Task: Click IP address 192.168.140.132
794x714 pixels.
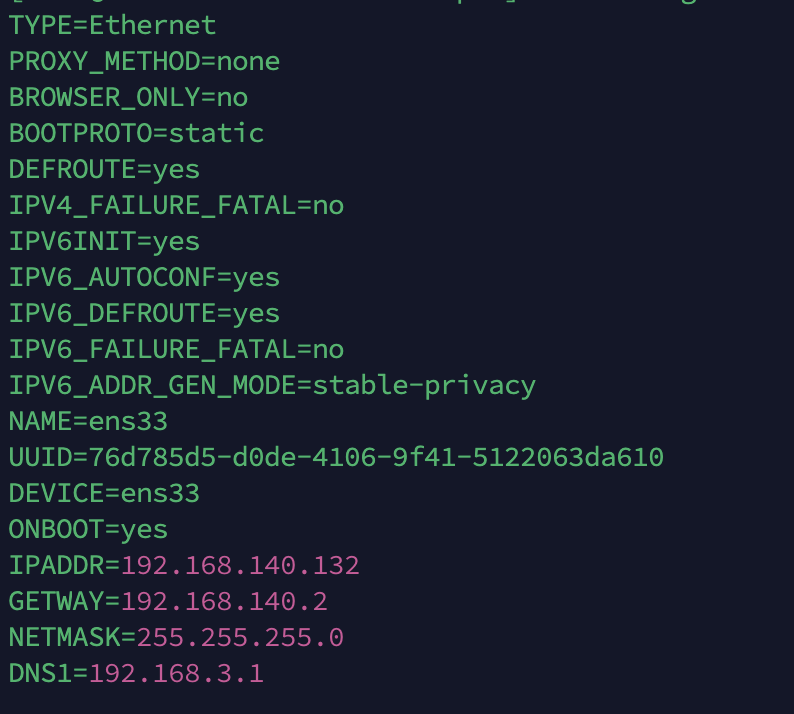Action: 240,566
